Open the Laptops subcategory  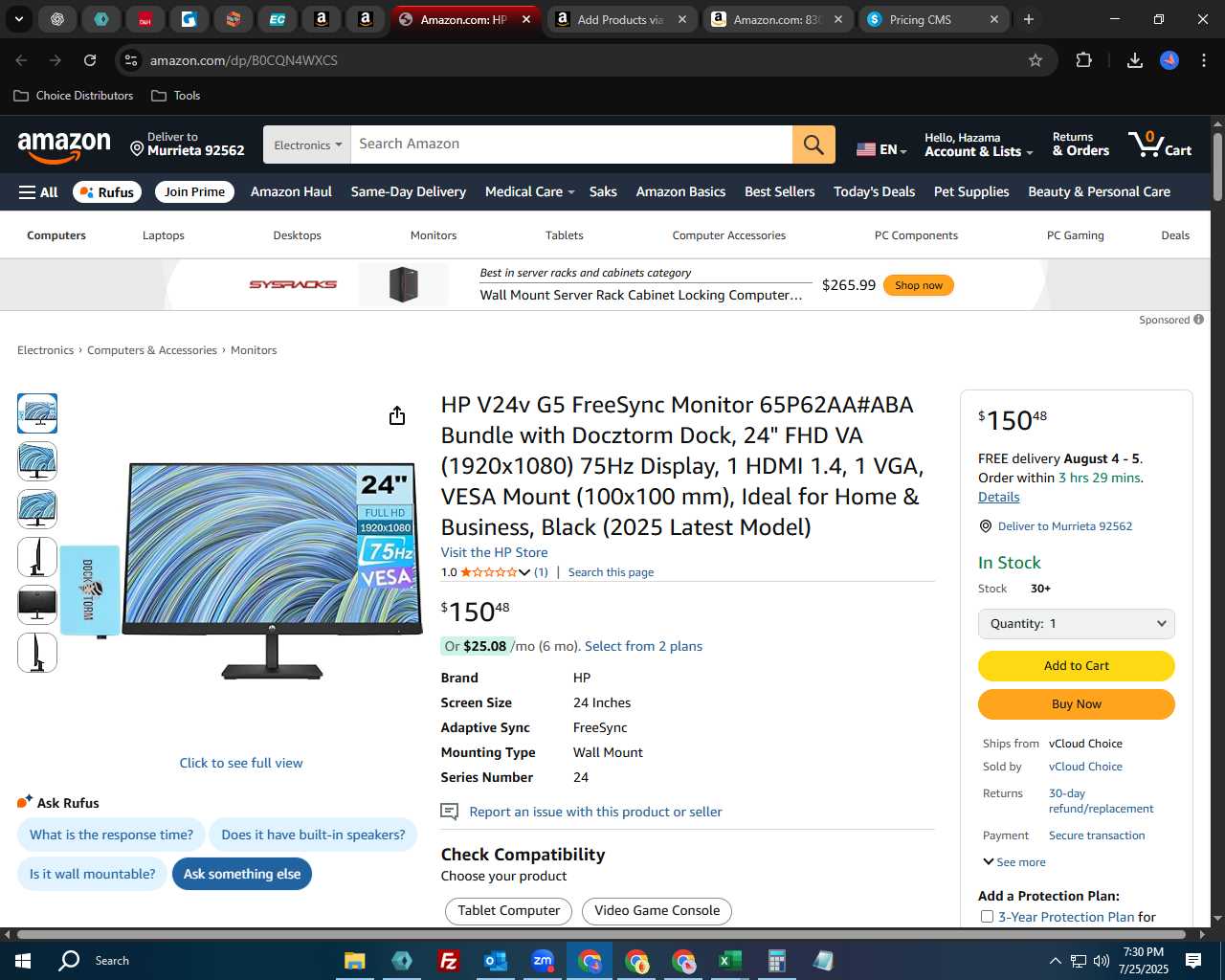click(164, 235)
